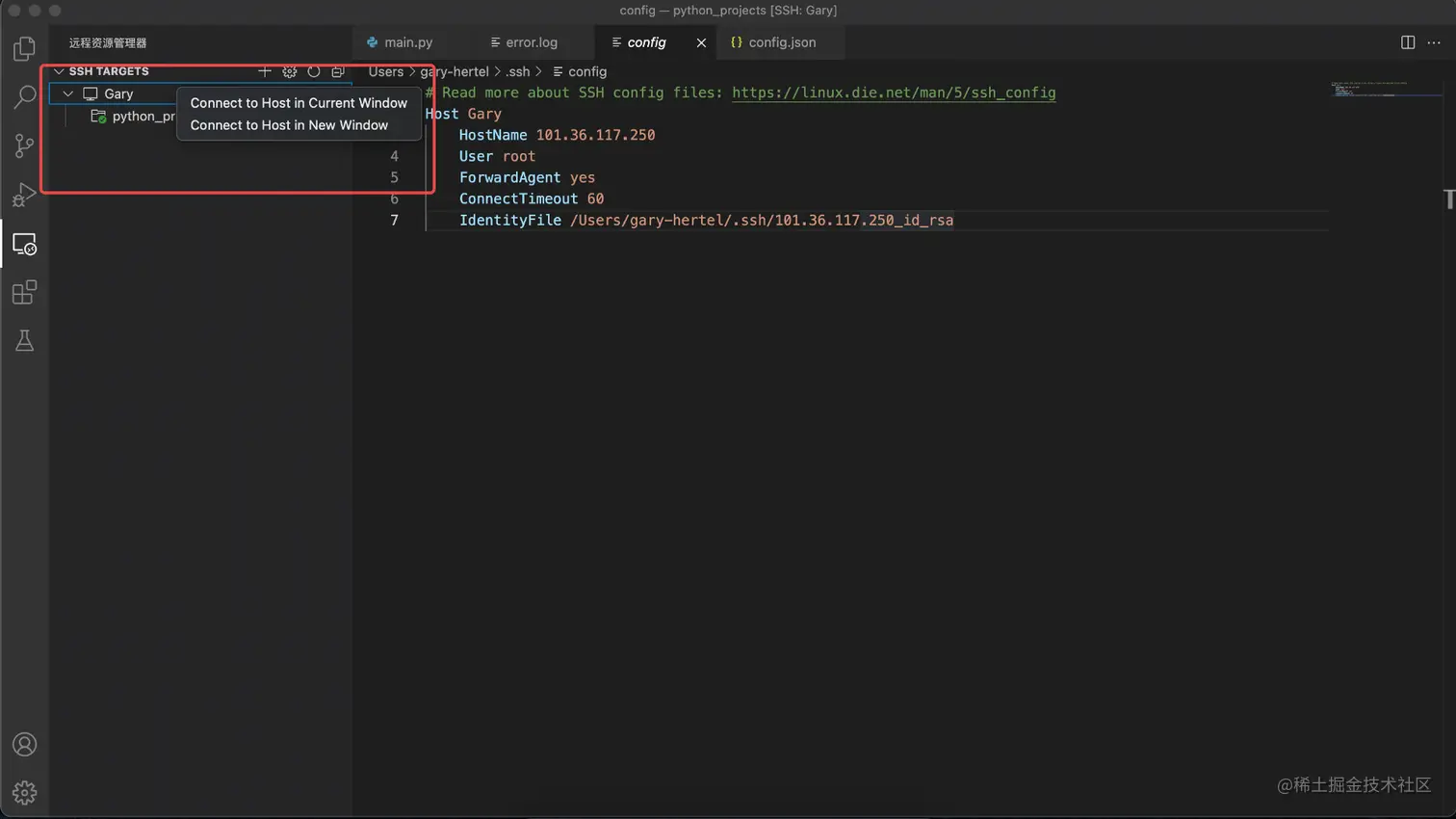Choose Connect to Host in Current Window
This screenshot has height=819, width=1456.
tap(299, 103)
